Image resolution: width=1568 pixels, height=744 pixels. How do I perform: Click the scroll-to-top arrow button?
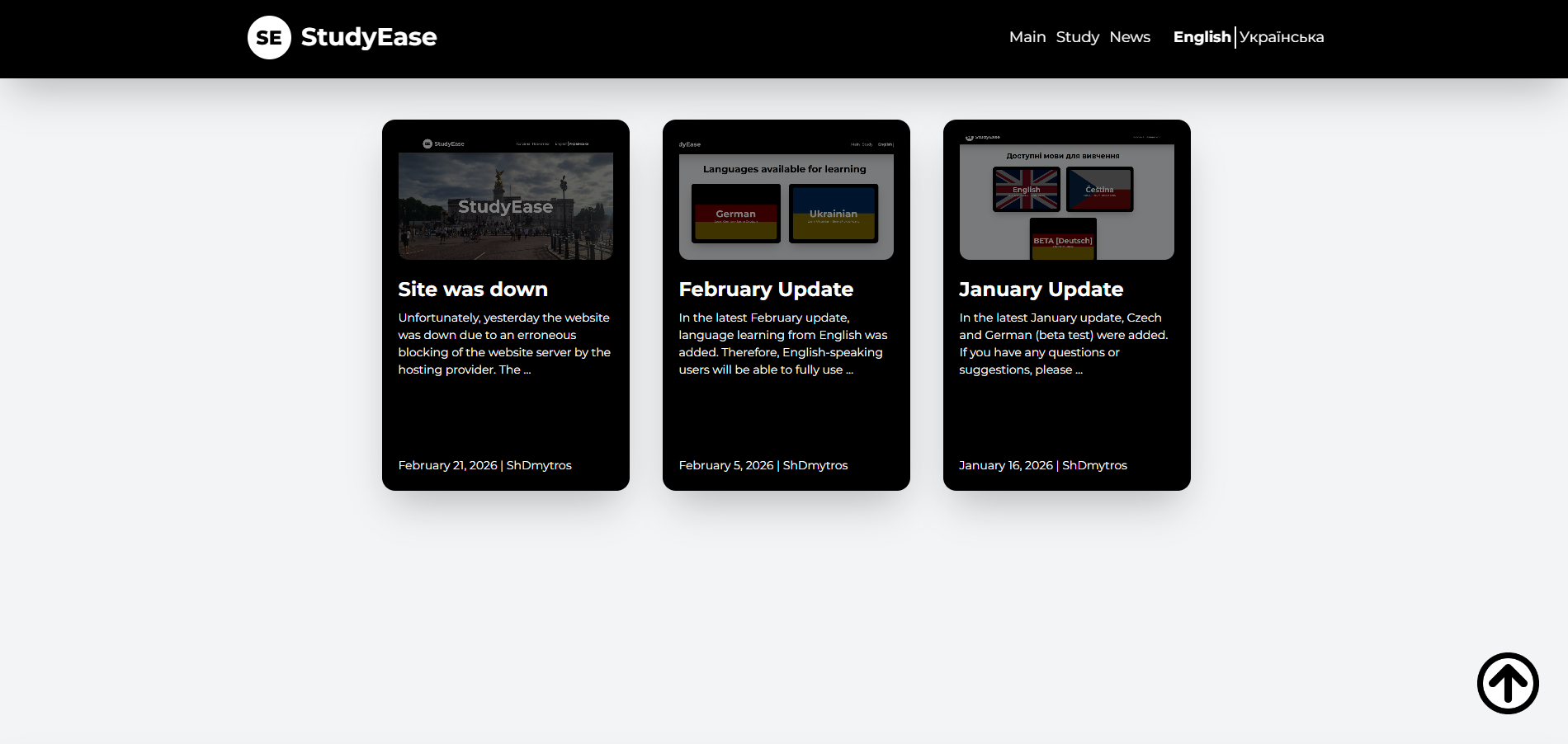coord(1507,683)
